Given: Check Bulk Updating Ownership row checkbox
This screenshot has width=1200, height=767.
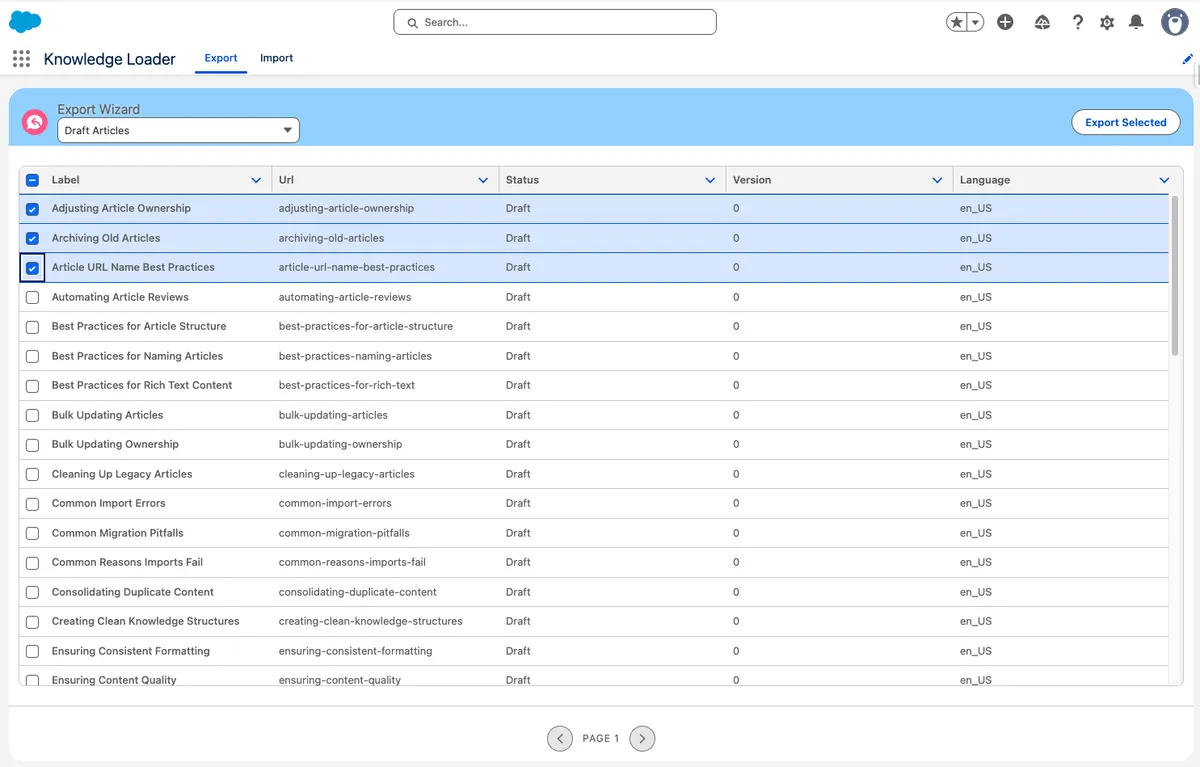Looking at the screenshot, I should pos(32,444).
